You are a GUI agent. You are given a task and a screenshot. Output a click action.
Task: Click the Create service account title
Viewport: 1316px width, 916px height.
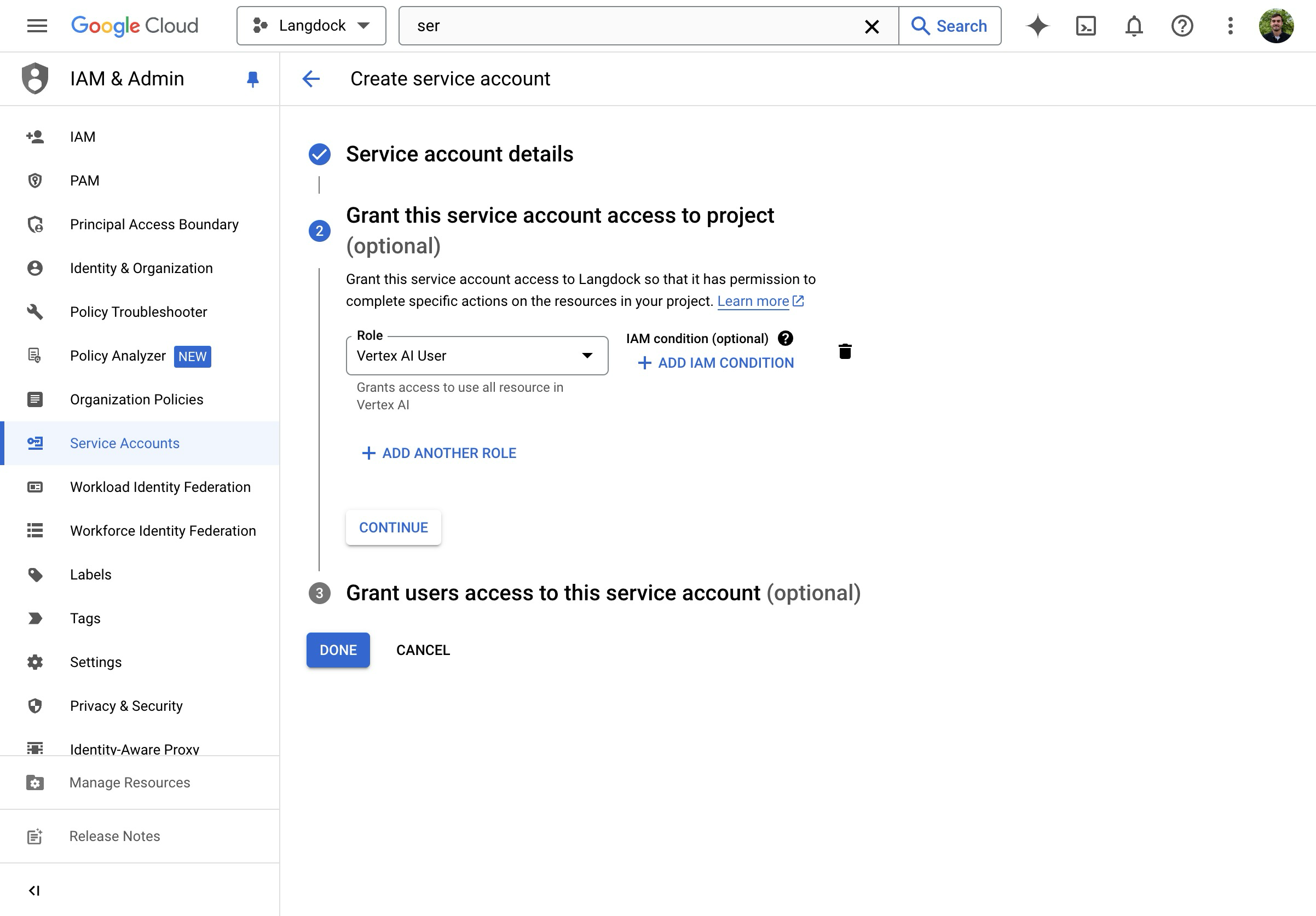click(450, 78)
